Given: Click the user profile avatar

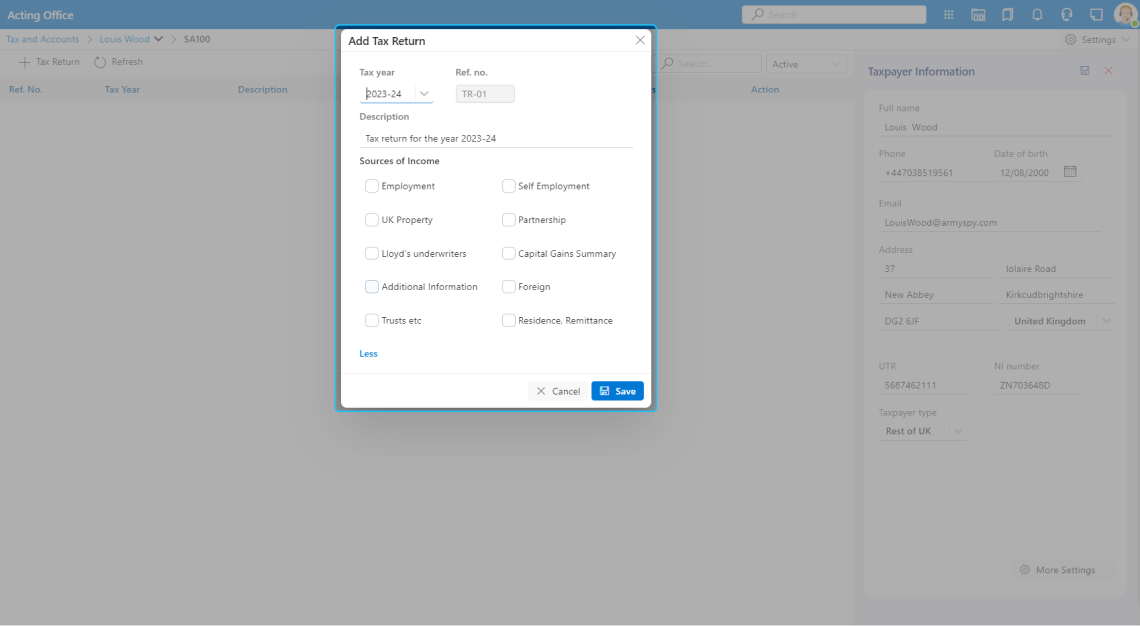Looking at the screenshot, I should 1124,15.
